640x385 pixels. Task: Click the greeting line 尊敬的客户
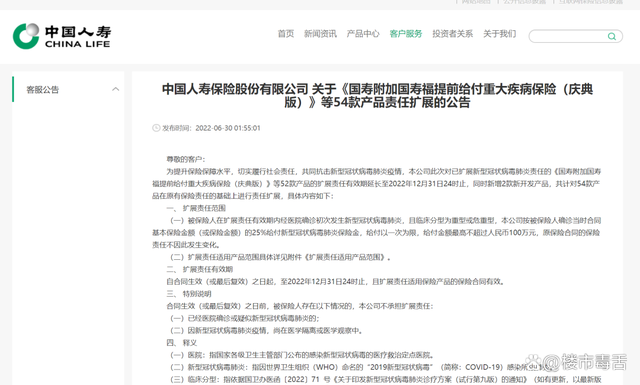(x=186, y=159)
